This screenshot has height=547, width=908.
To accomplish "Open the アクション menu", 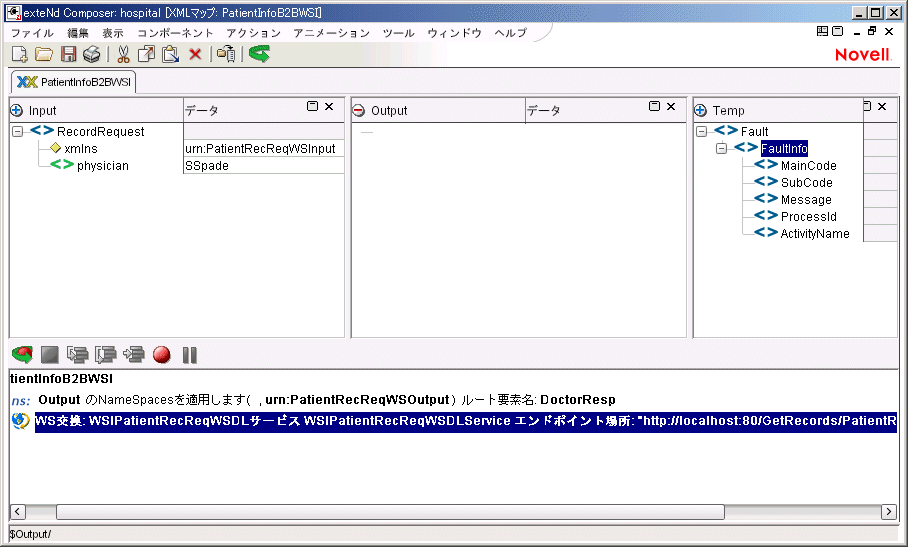I will pyautogui.click(x=253, y=33).
